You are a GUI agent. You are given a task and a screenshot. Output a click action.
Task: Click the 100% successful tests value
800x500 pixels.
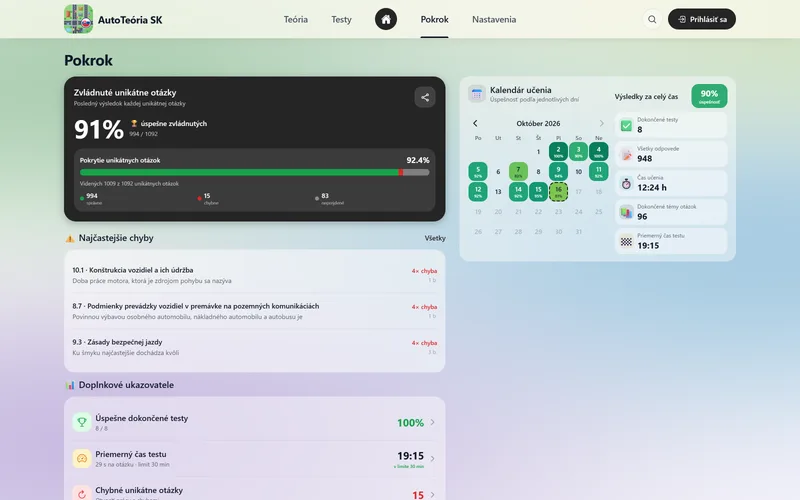(x=410, y=422)
